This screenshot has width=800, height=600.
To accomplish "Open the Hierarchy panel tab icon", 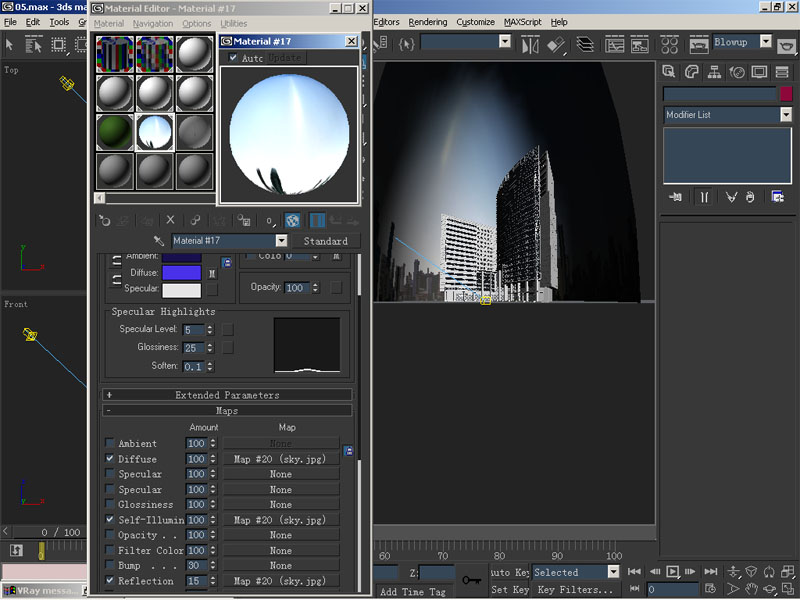I will coord(714,72).
